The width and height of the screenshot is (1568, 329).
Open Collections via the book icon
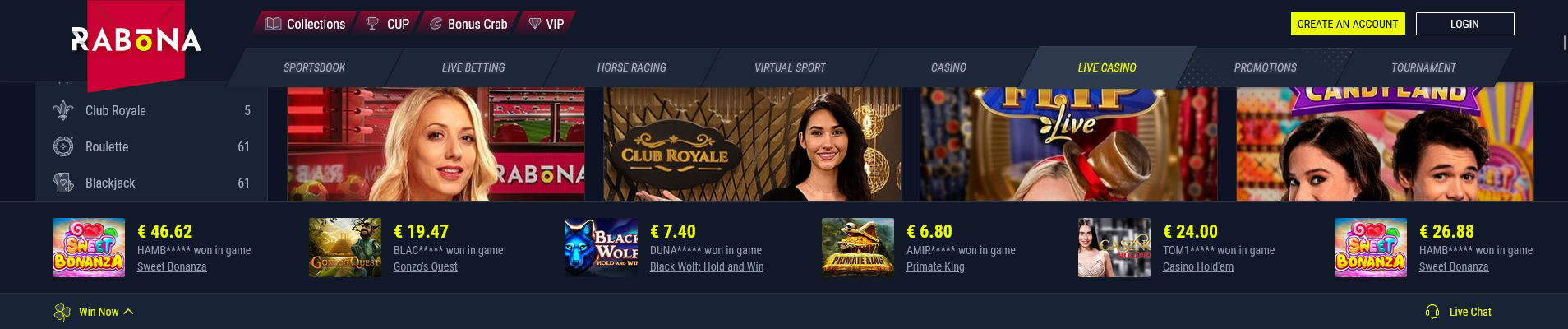click(274, 24)
